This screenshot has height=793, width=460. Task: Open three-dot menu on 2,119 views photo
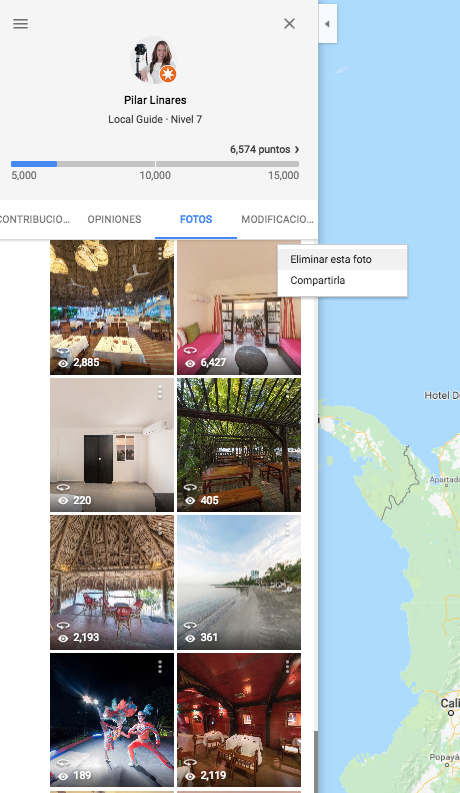287,667
